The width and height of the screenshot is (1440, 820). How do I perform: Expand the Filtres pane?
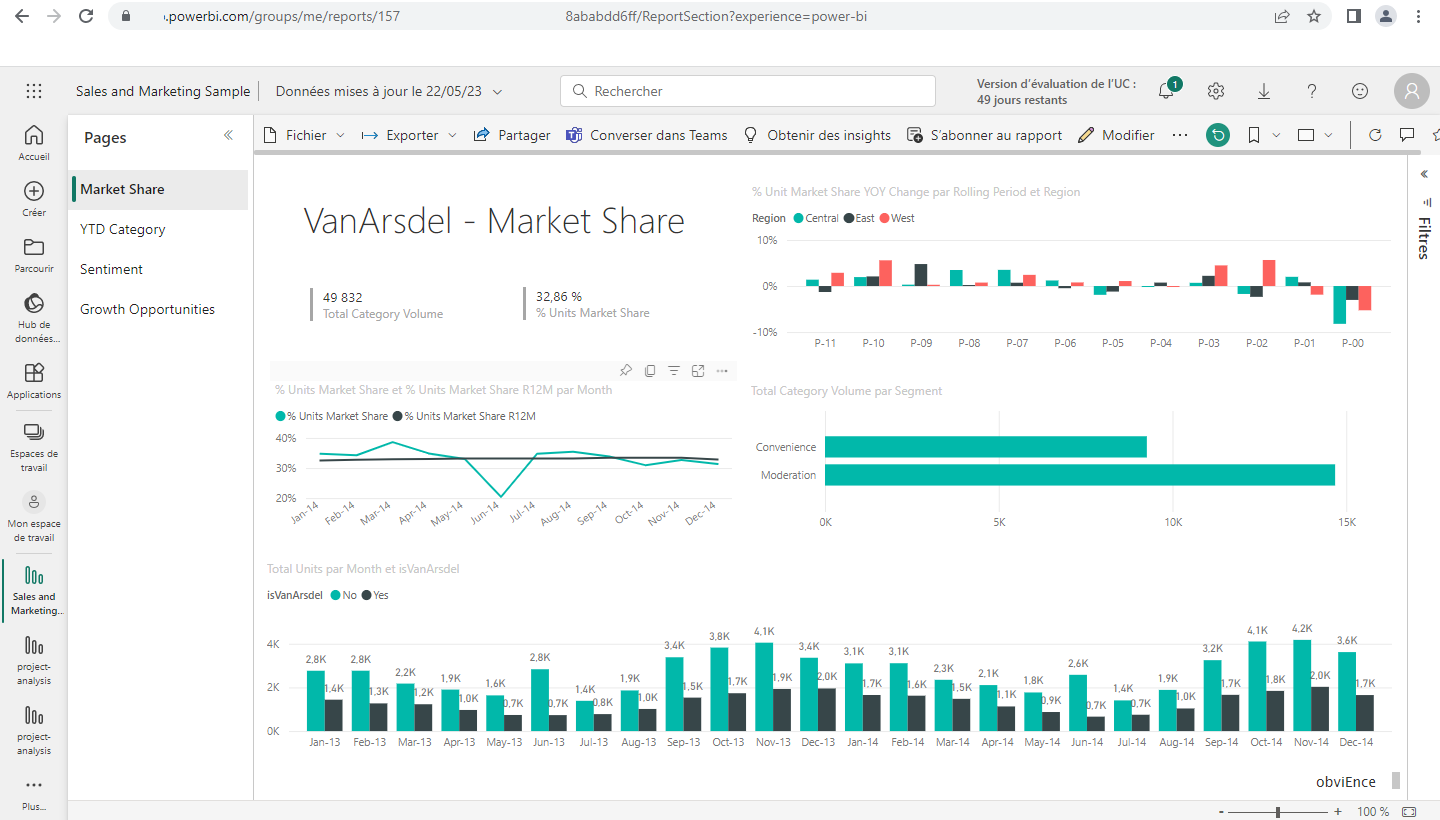coord(1424,174)
